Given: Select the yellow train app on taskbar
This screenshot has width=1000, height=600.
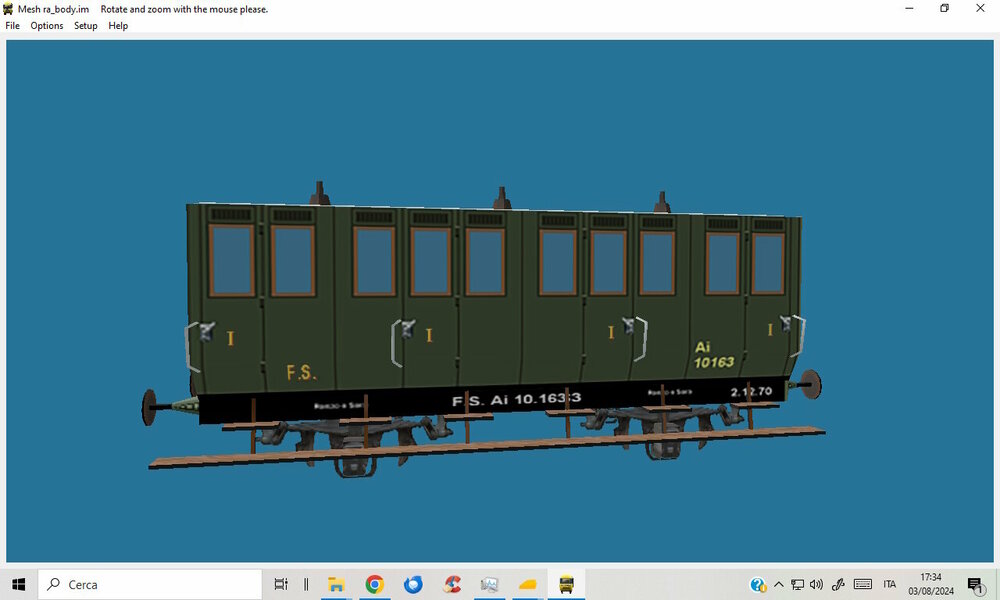Looking at the screenshot, I should point(566,584).
